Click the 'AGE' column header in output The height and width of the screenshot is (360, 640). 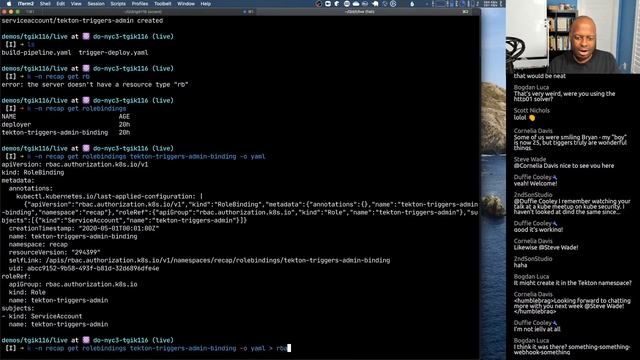[x=124, y=116]
